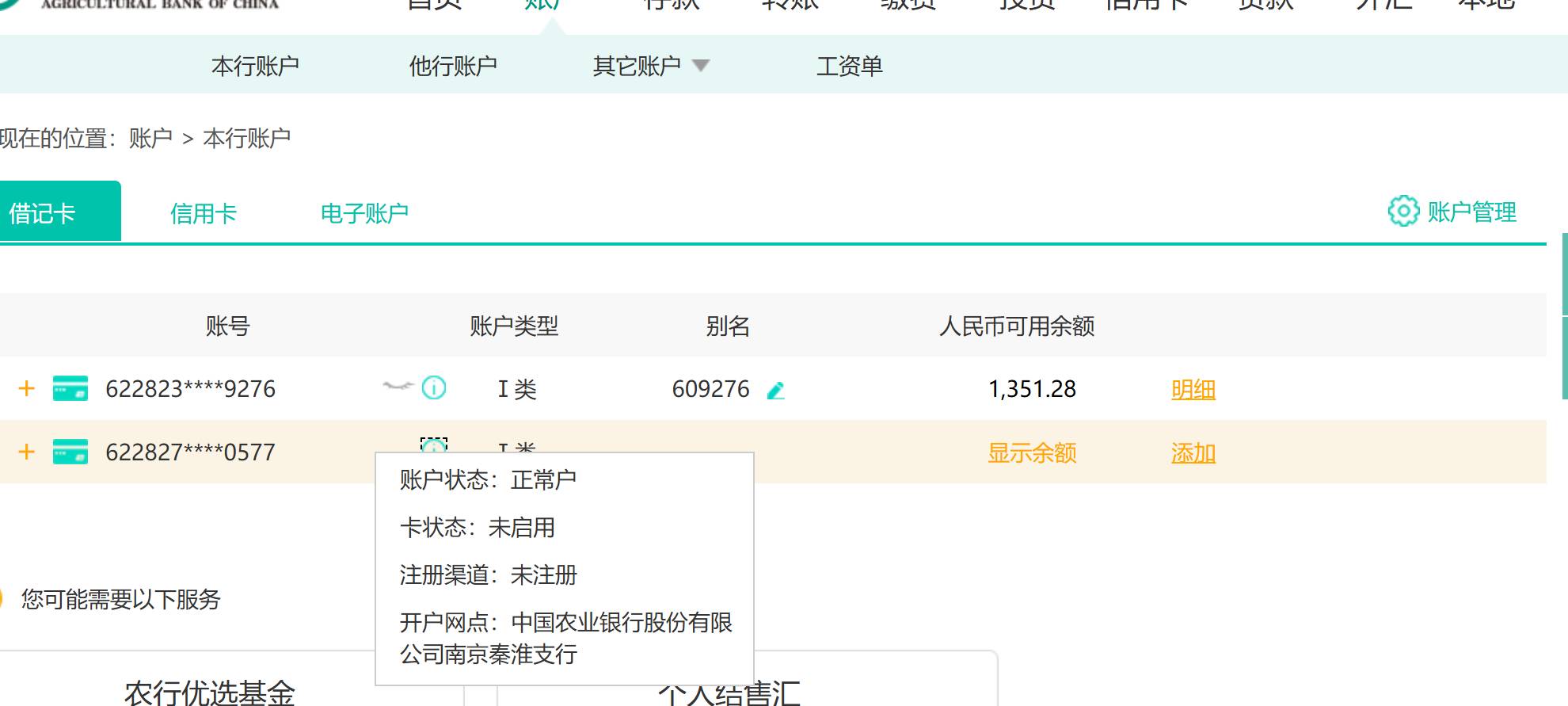The width and height of the screenshot is (1568, 706).
Task: Expand the row for account 622827****0577
Action: 27,452
